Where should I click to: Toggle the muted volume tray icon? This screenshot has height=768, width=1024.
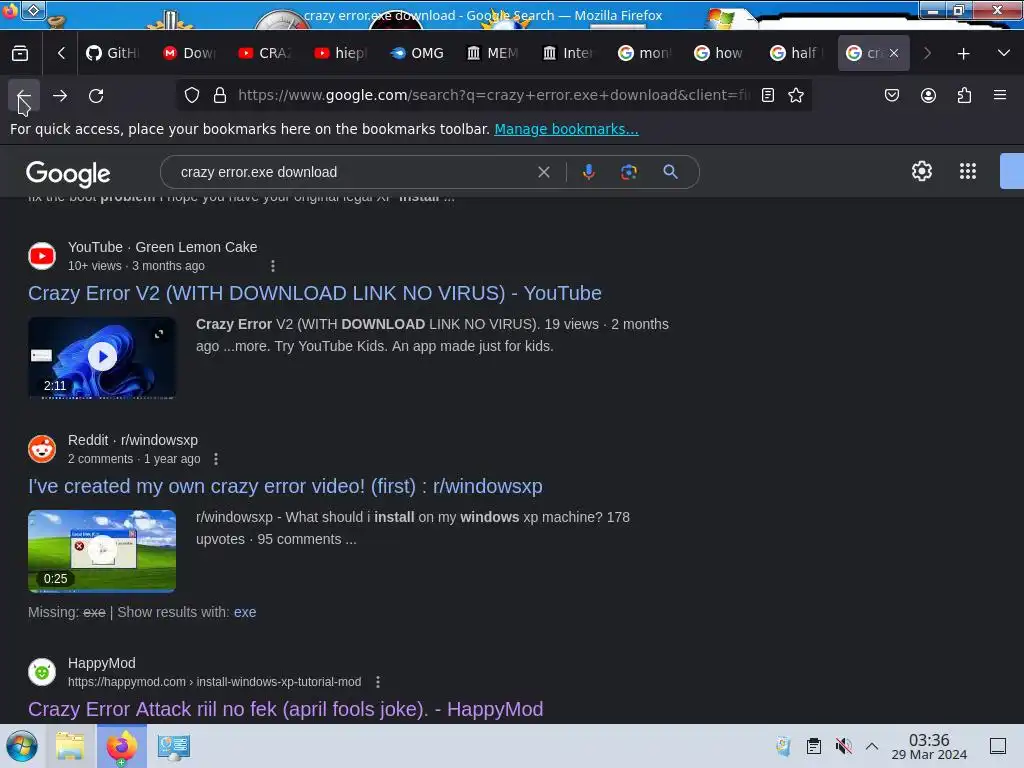click(843, 746)
